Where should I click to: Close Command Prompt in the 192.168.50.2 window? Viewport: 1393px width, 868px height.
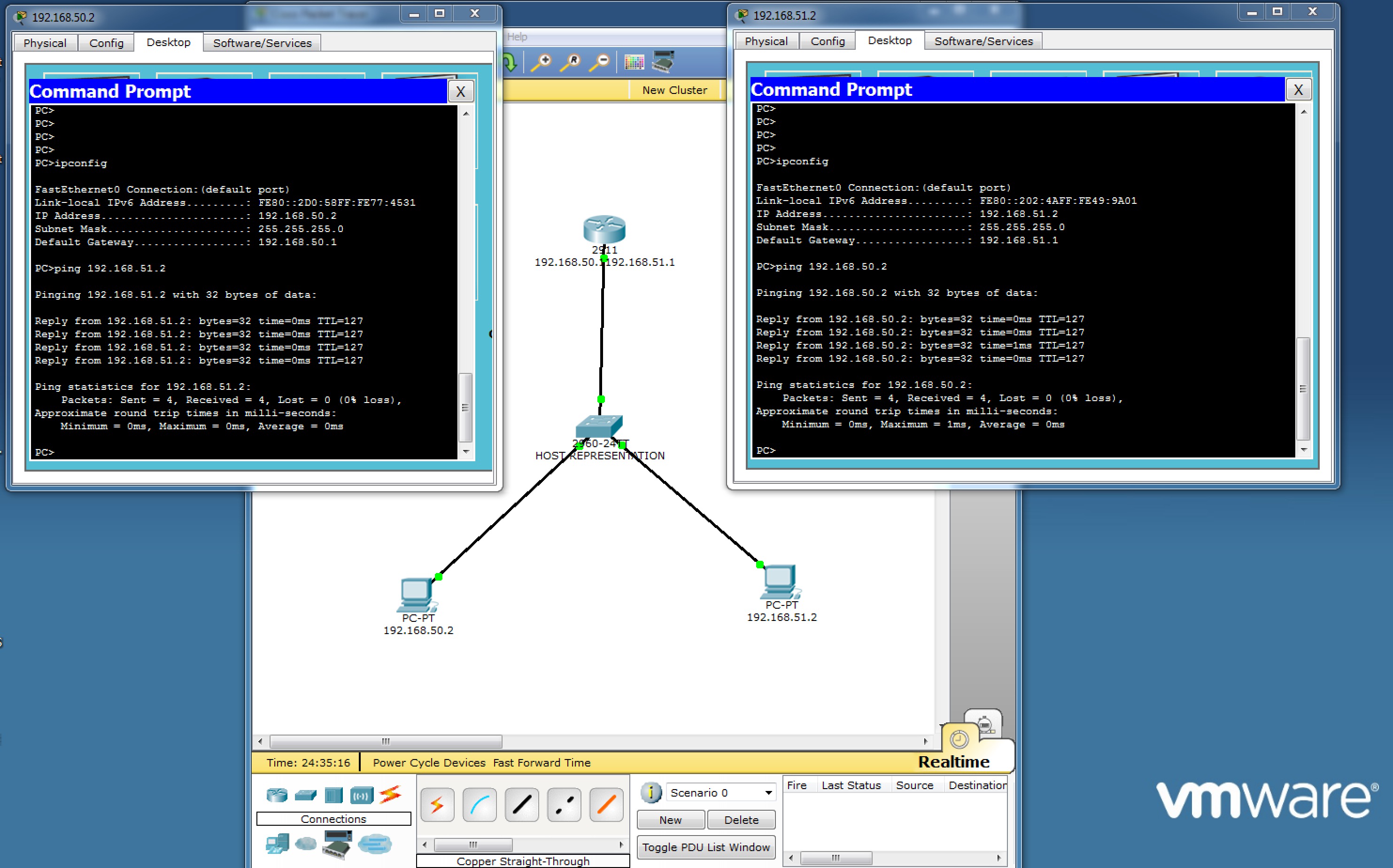click(460, 92)
